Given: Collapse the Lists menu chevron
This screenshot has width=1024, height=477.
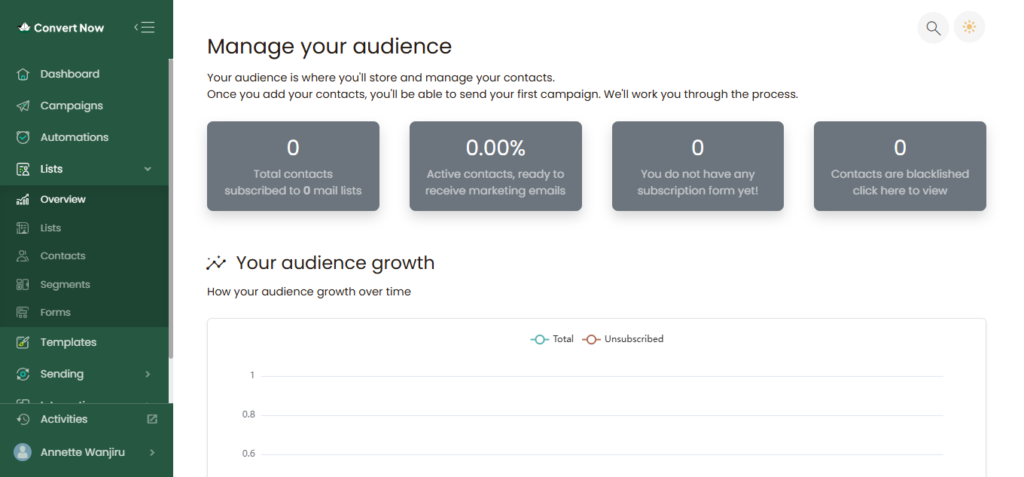Looking at the screenshot, I should pos(148,169).
